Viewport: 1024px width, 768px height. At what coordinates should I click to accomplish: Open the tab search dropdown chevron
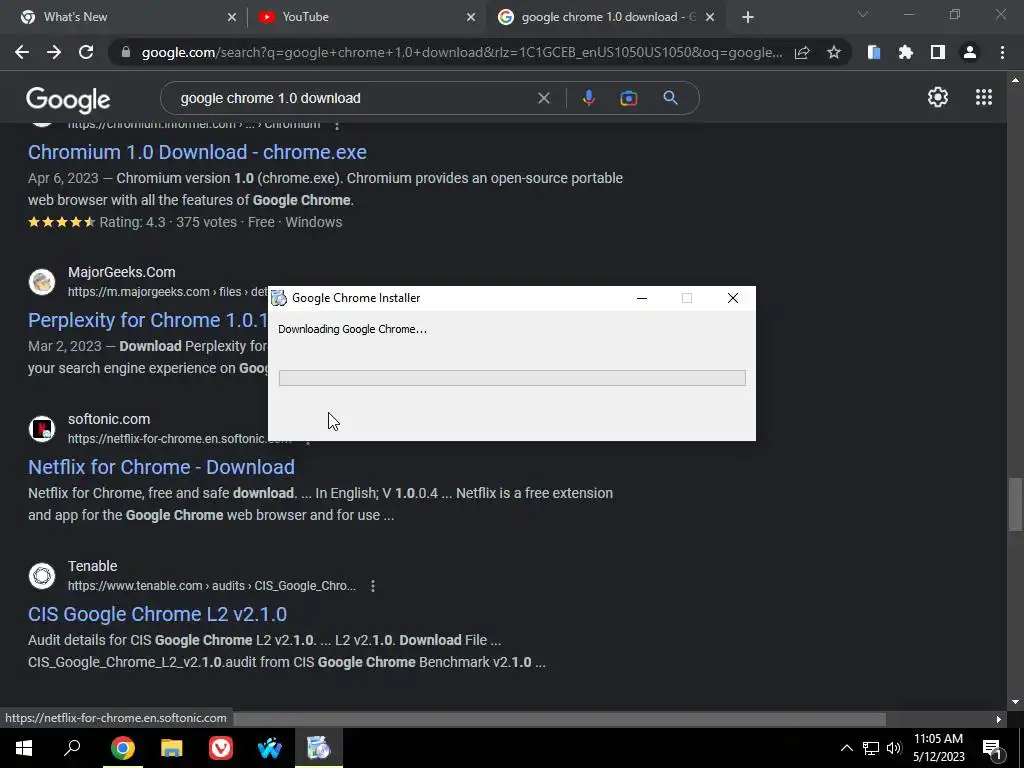pyautogui.click(x=863, y=14)
